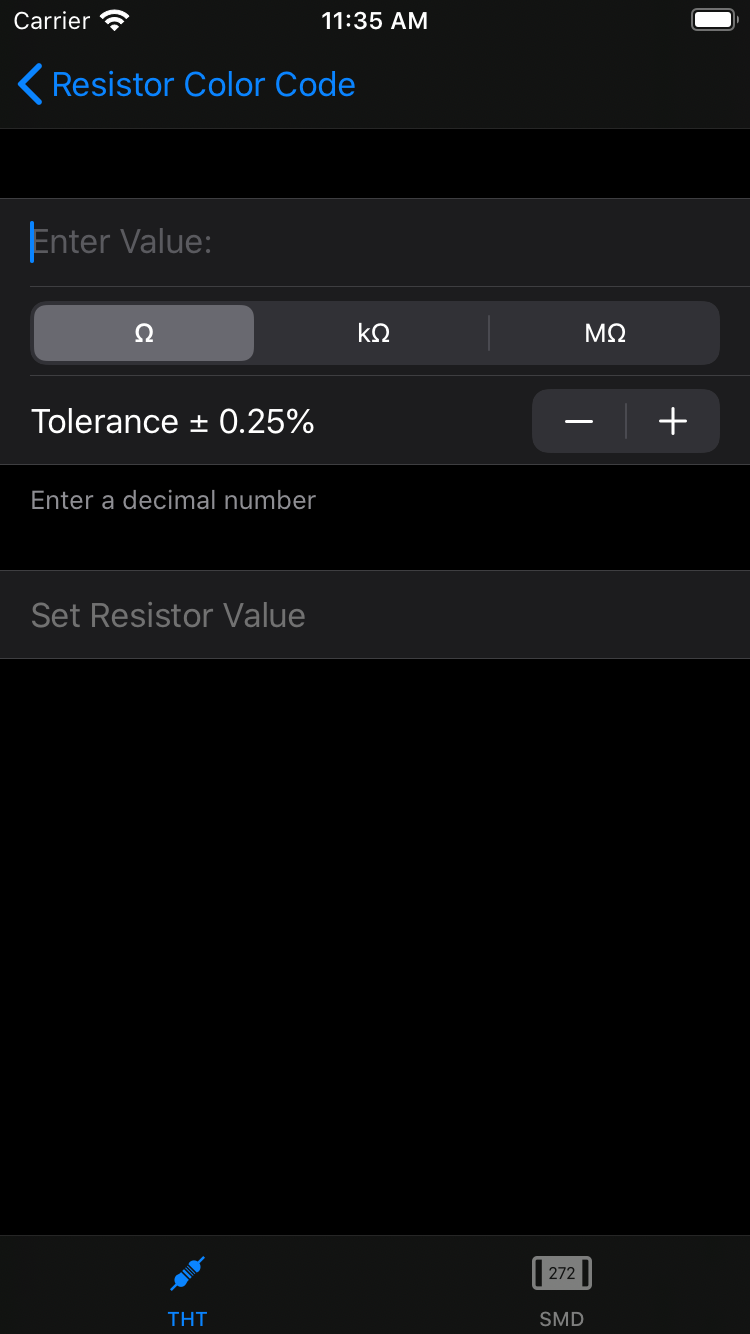The image size is (750, 1334).
Task: Tap the blue text cursor in value field
Action: pyautogui.click(x=32, y=242)
